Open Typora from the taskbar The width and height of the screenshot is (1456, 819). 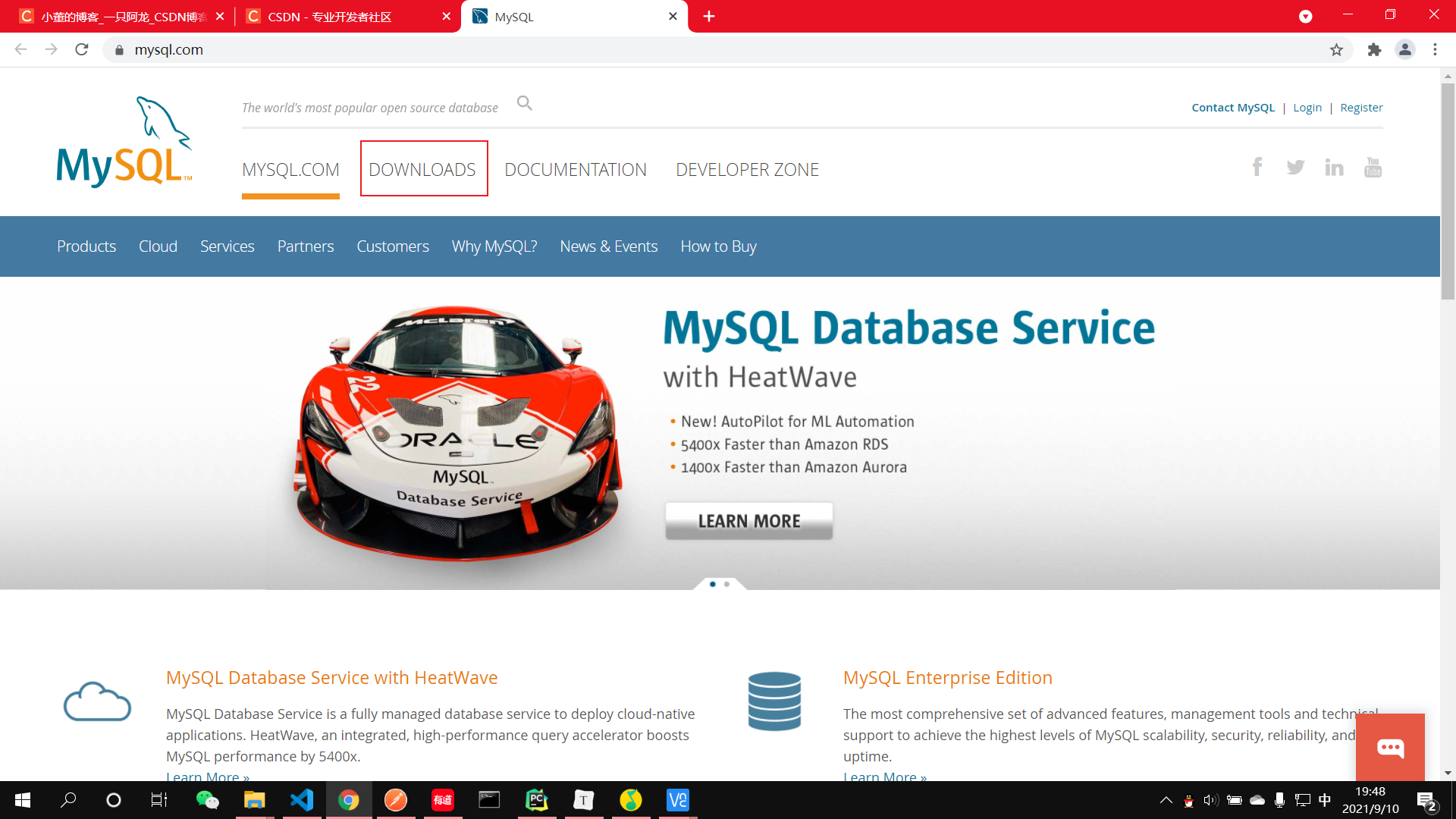(584, 800)
